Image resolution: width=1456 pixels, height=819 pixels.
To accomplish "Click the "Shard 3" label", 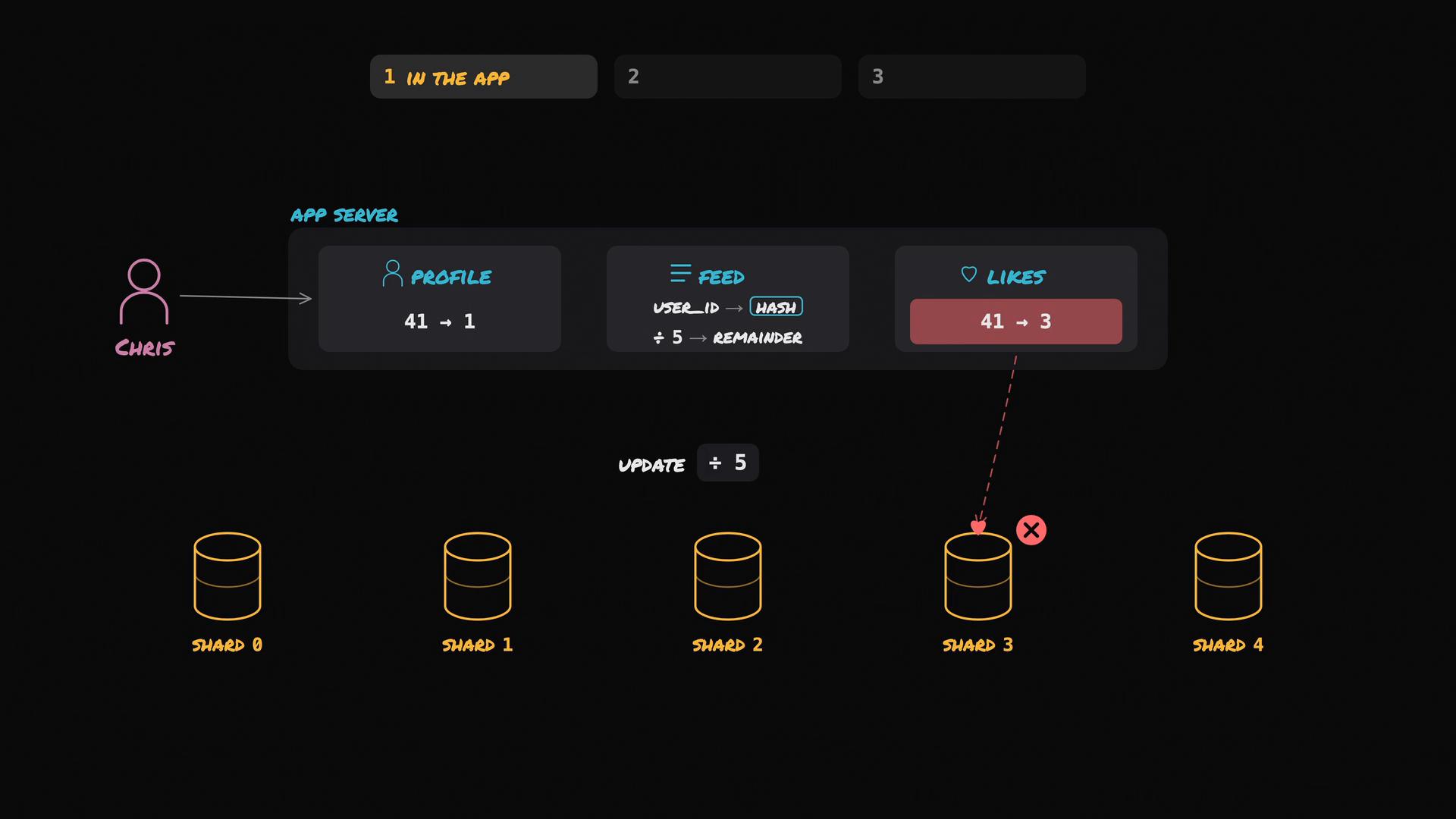I will (978, 645).
